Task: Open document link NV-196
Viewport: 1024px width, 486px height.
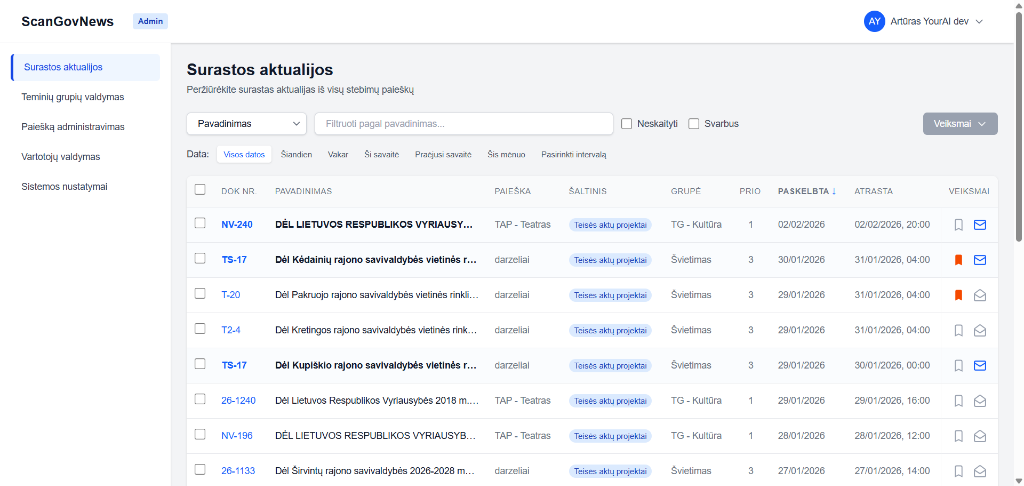Action: 237,436
